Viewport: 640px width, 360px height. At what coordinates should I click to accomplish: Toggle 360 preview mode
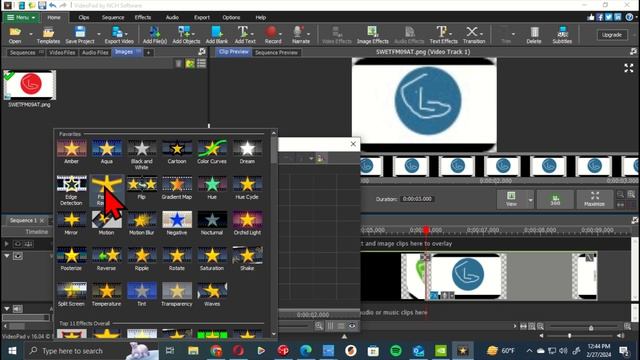[x=555, y=199]
